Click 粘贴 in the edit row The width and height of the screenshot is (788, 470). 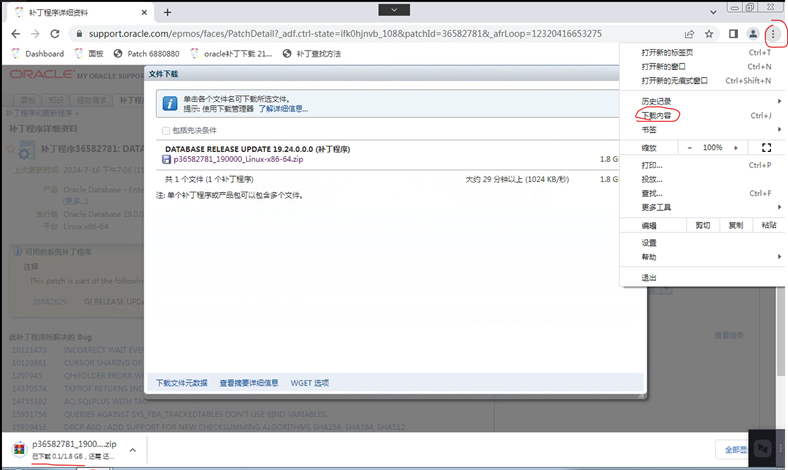768,225
